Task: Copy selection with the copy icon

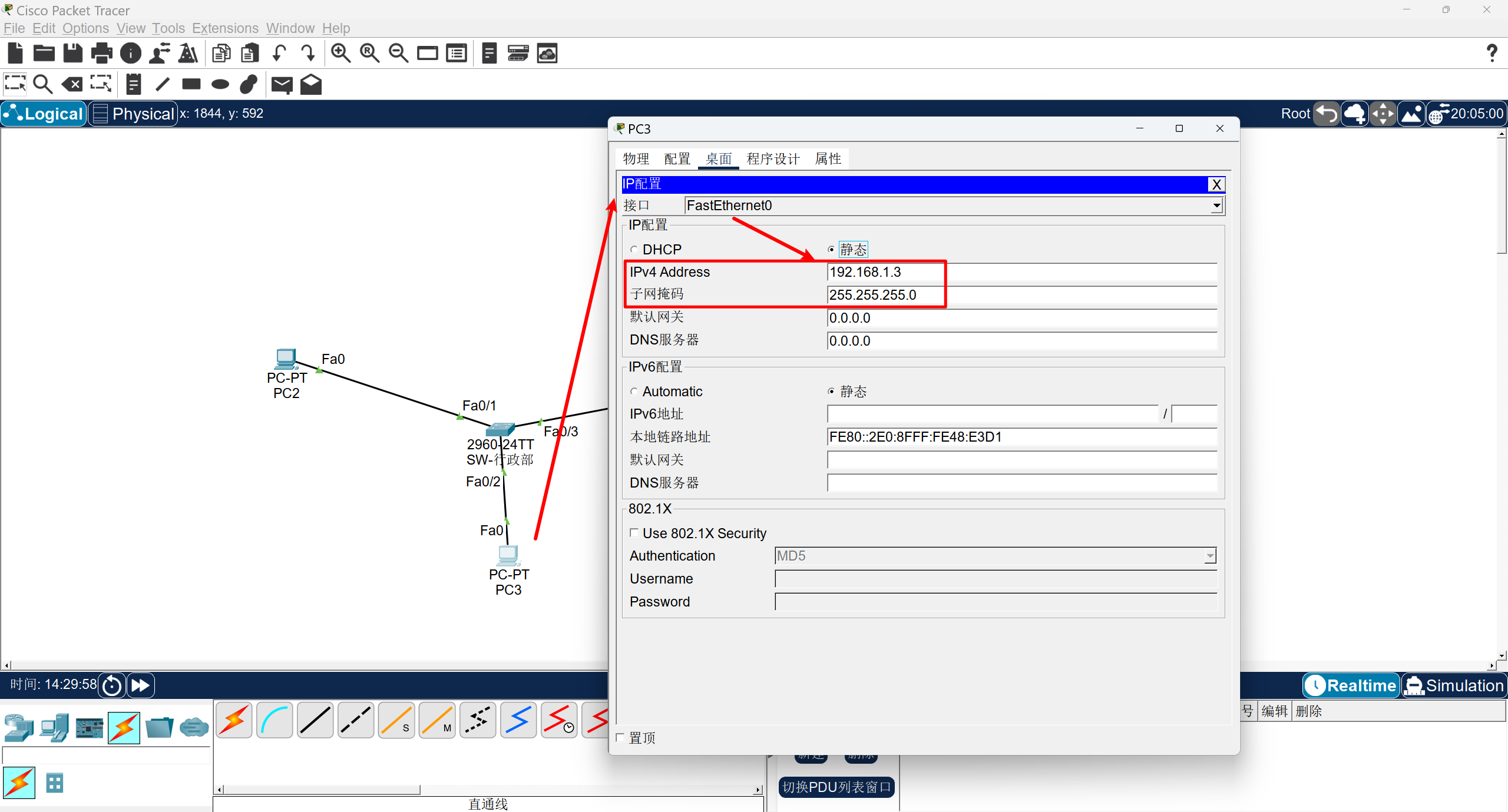Action: (221, 53)
